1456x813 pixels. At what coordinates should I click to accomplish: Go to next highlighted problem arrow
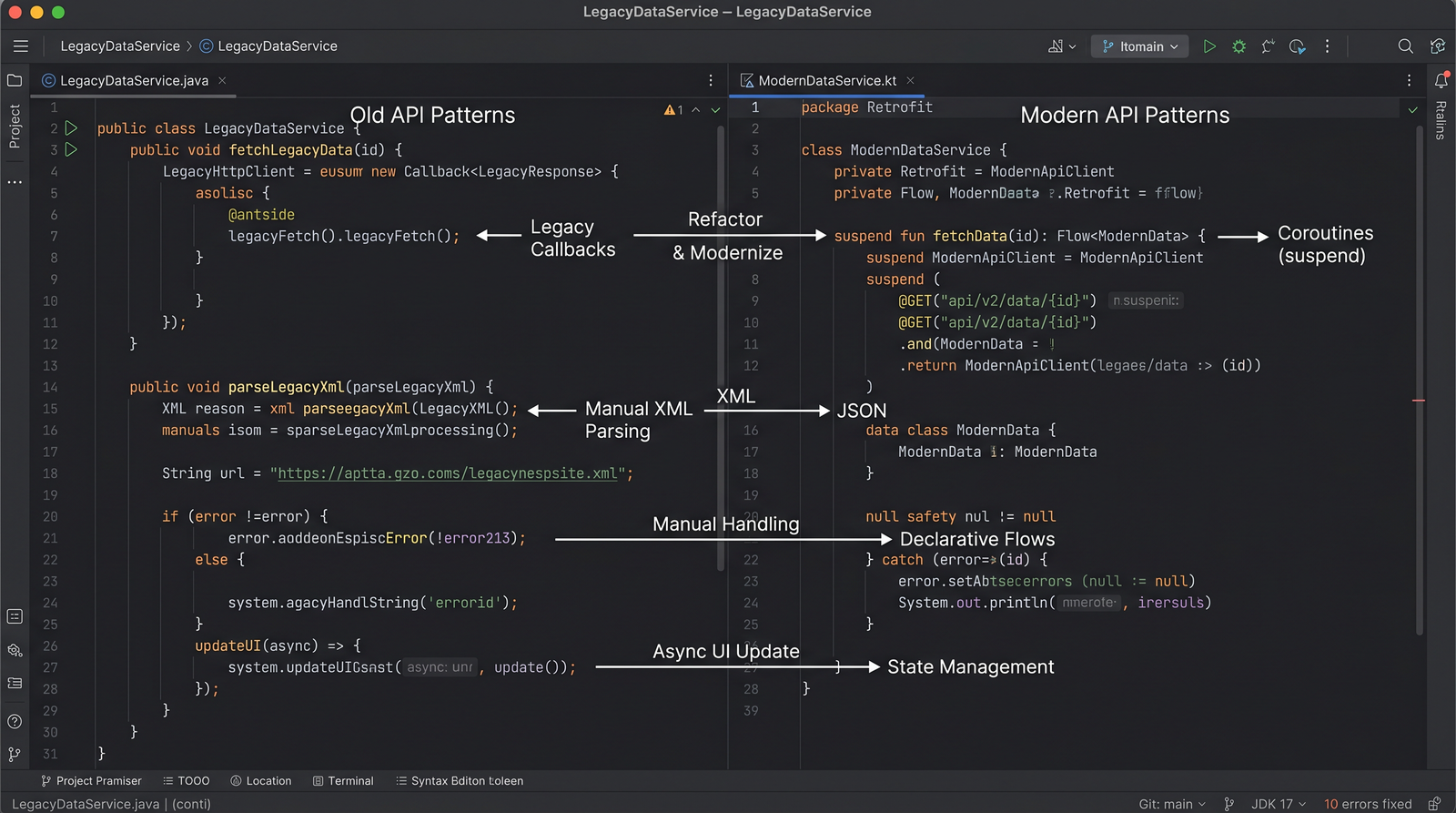(x=715, y=110)
